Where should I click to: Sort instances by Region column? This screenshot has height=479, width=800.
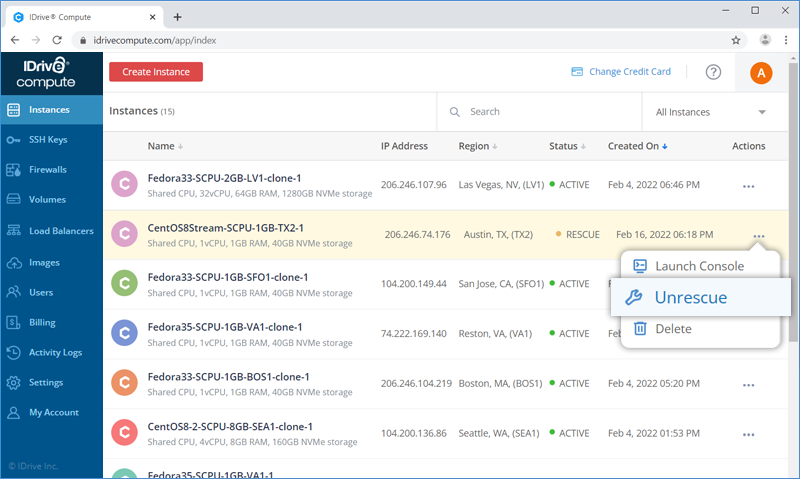(478, 146)
